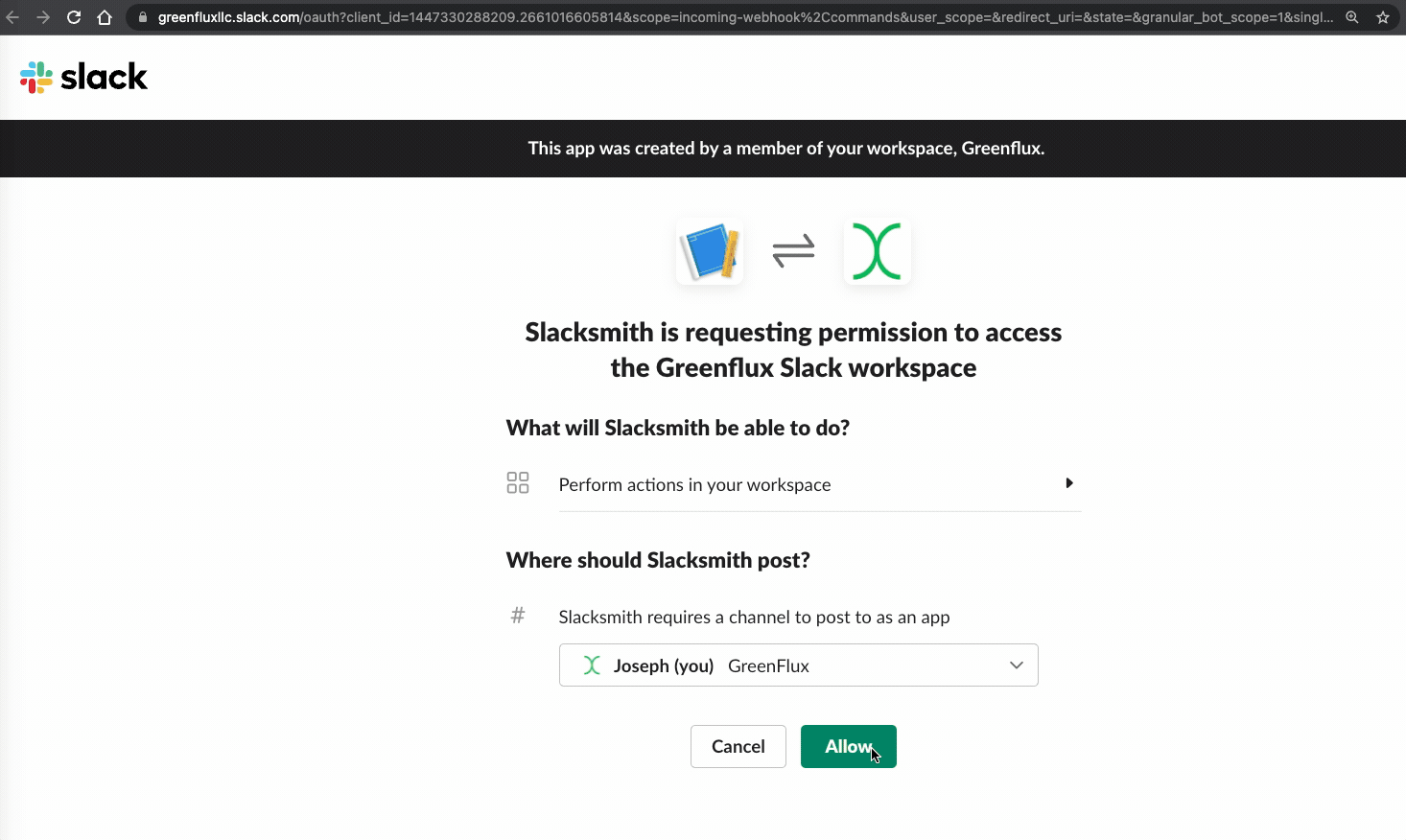Bookmark this page with the star icon
Viewport: 1406px width, 840px height.
[x=1383, y=17]
